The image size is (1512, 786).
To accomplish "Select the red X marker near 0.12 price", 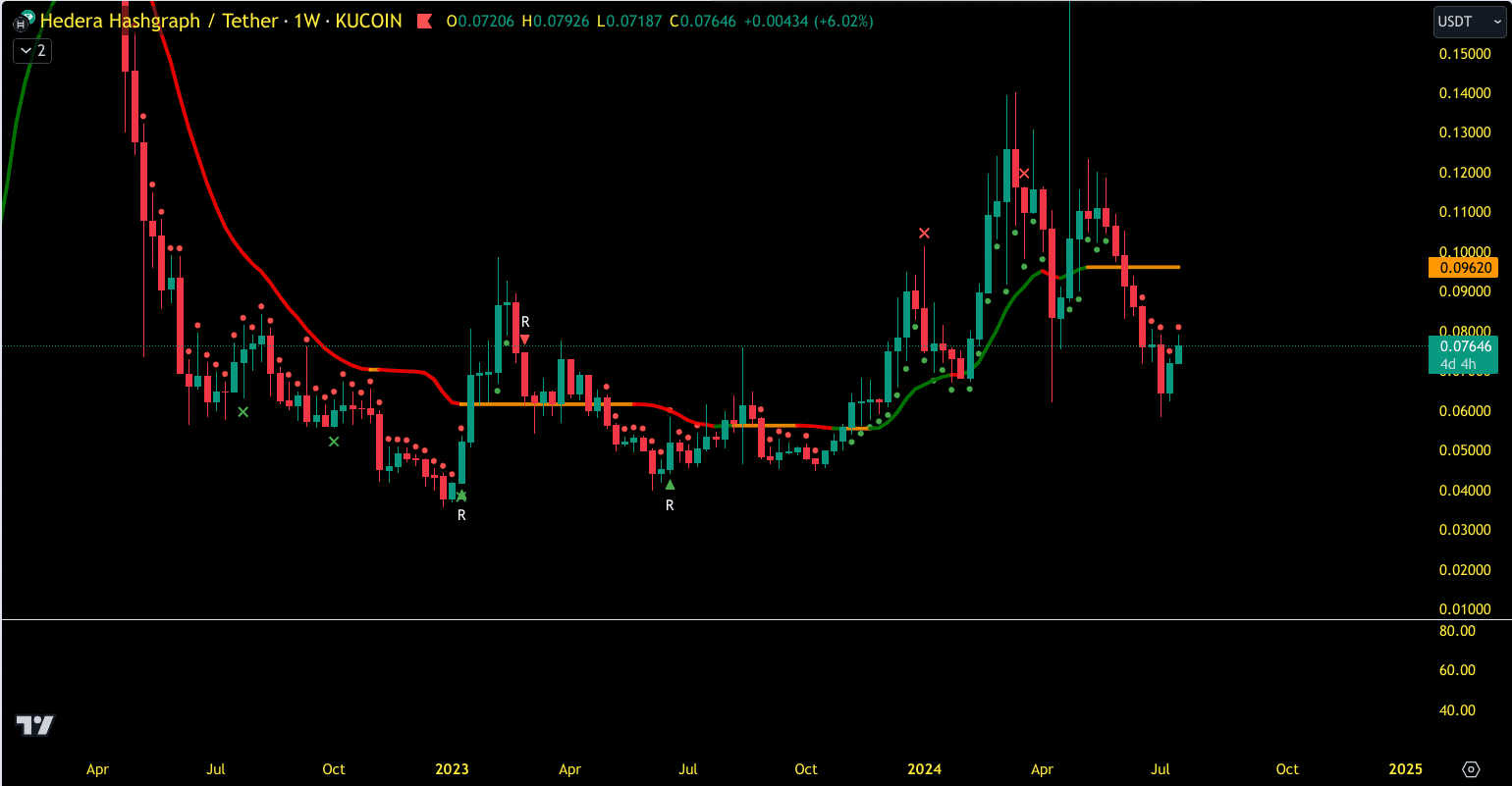I will 1024,174.
